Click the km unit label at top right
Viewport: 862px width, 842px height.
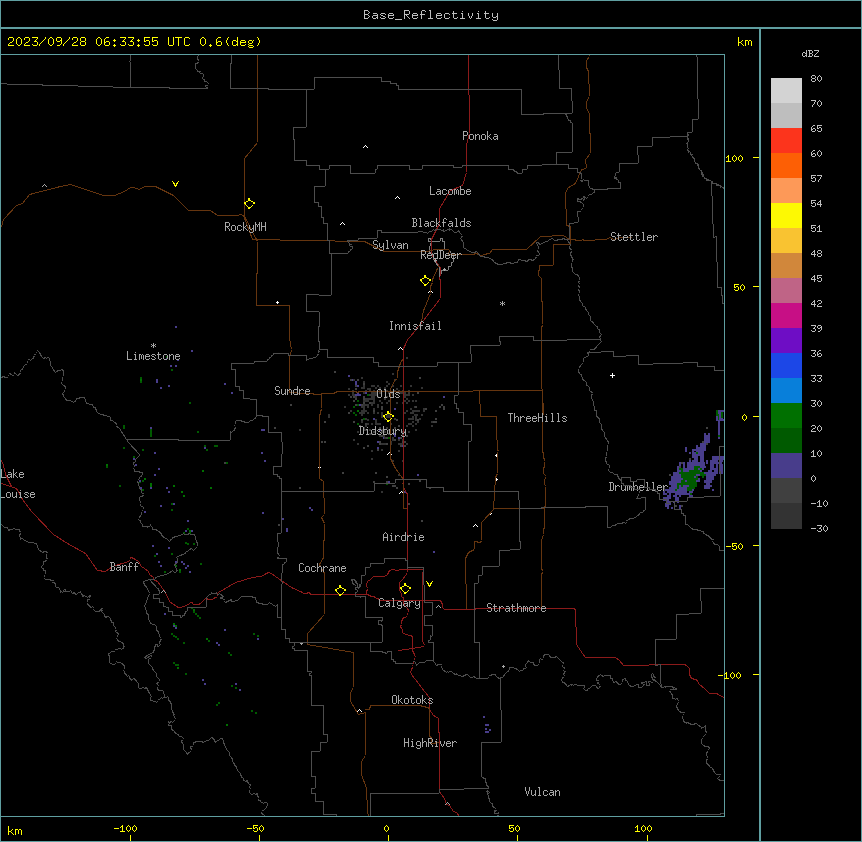[744, 42]
